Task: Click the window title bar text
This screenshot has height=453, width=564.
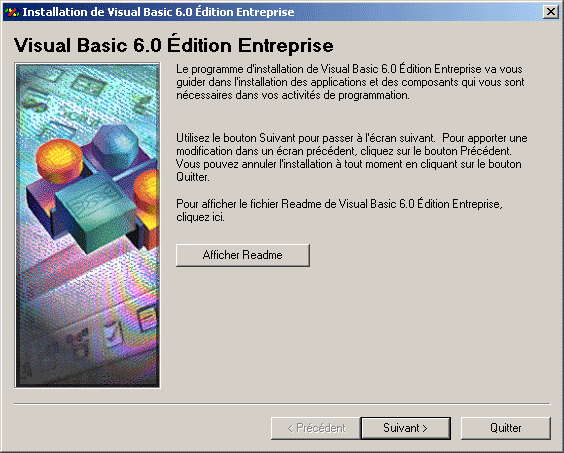Action: click(158, 12)
